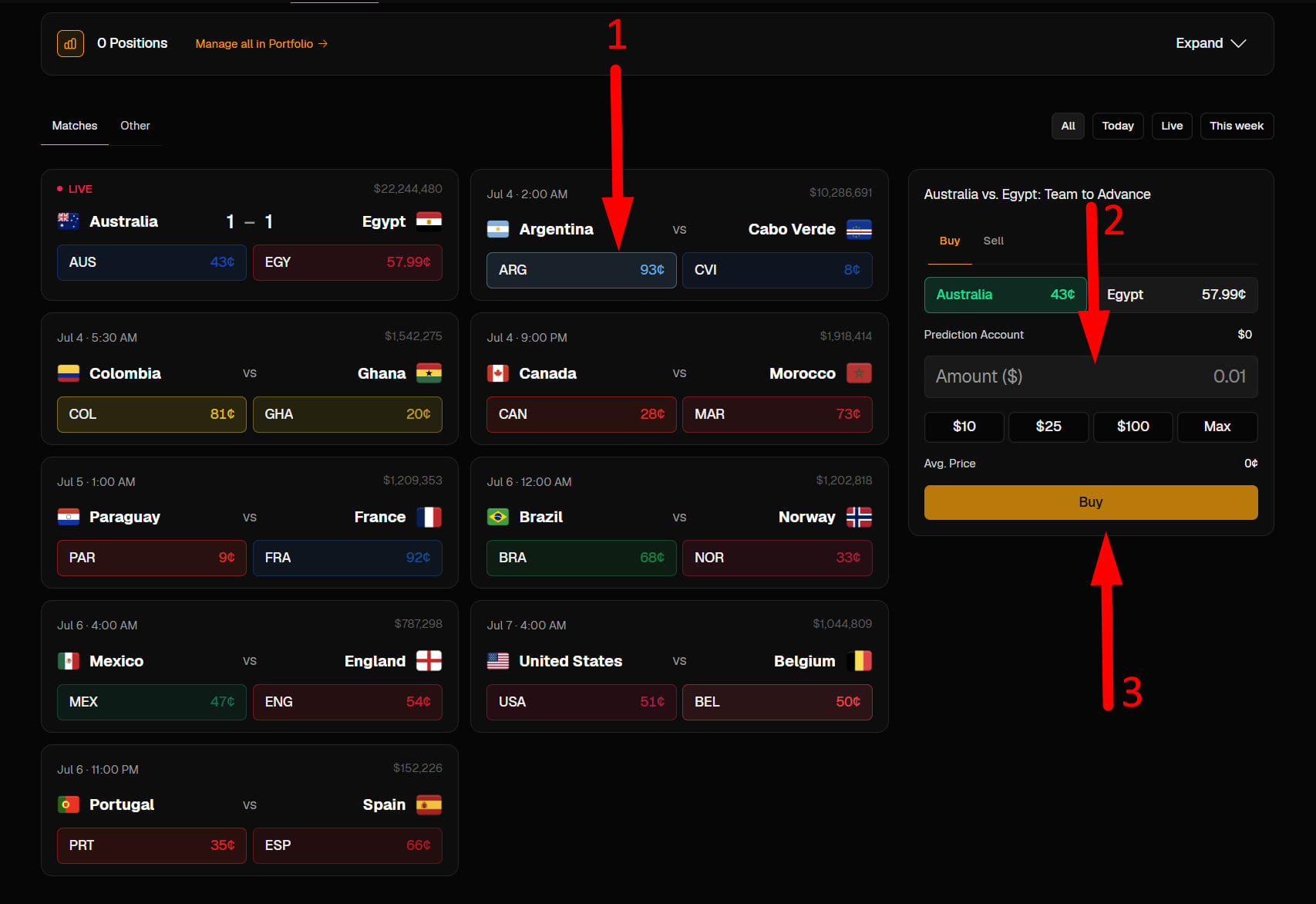
Task: Switch to the Matches tab
Action: pos(75,126)
